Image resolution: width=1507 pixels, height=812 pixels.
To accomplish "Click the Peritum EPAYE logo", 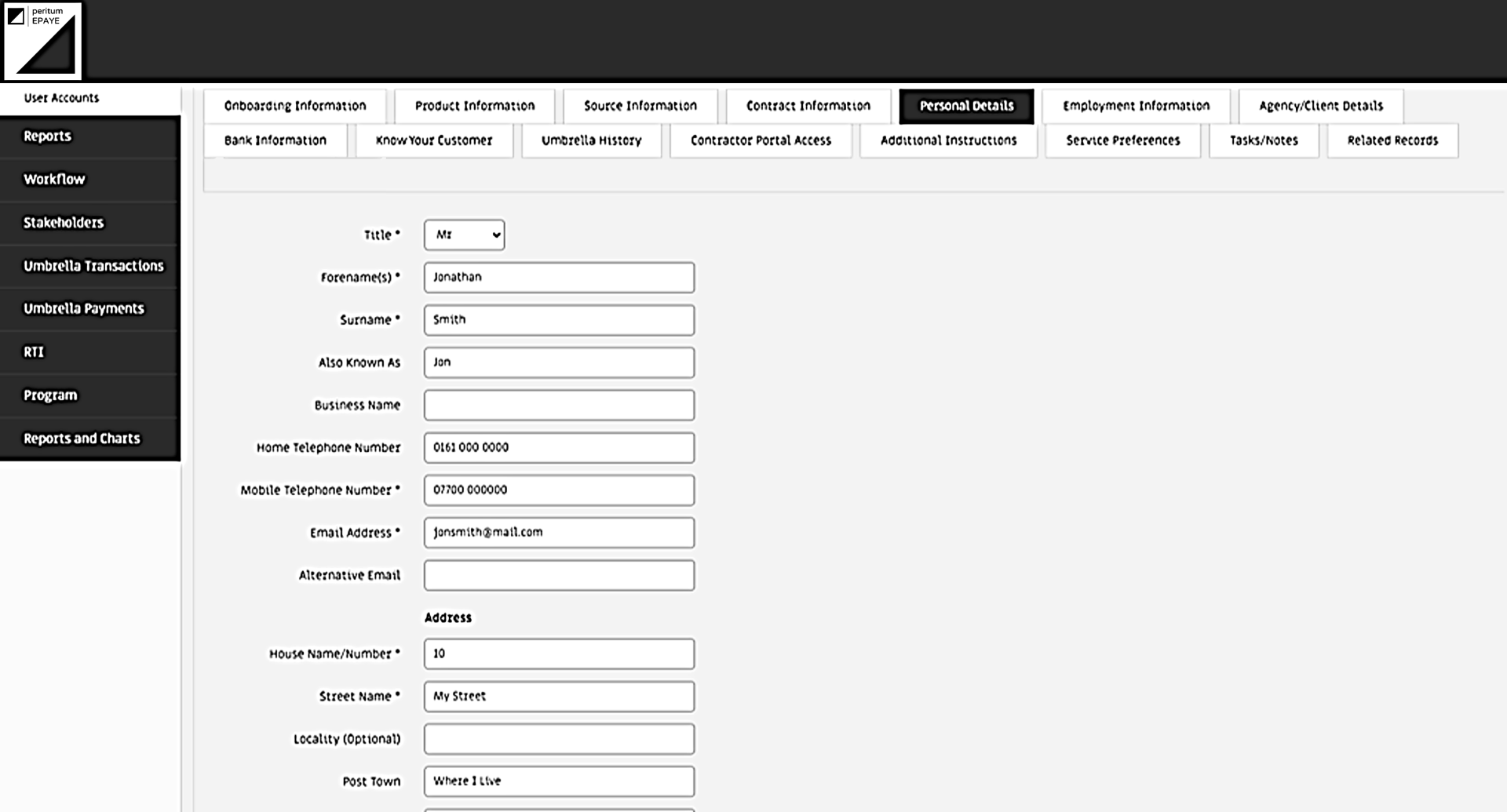I will coord(42,41).
